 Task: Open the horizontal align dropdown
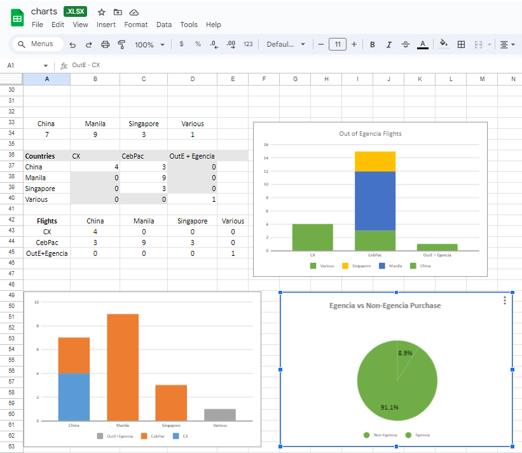[508, 44]
